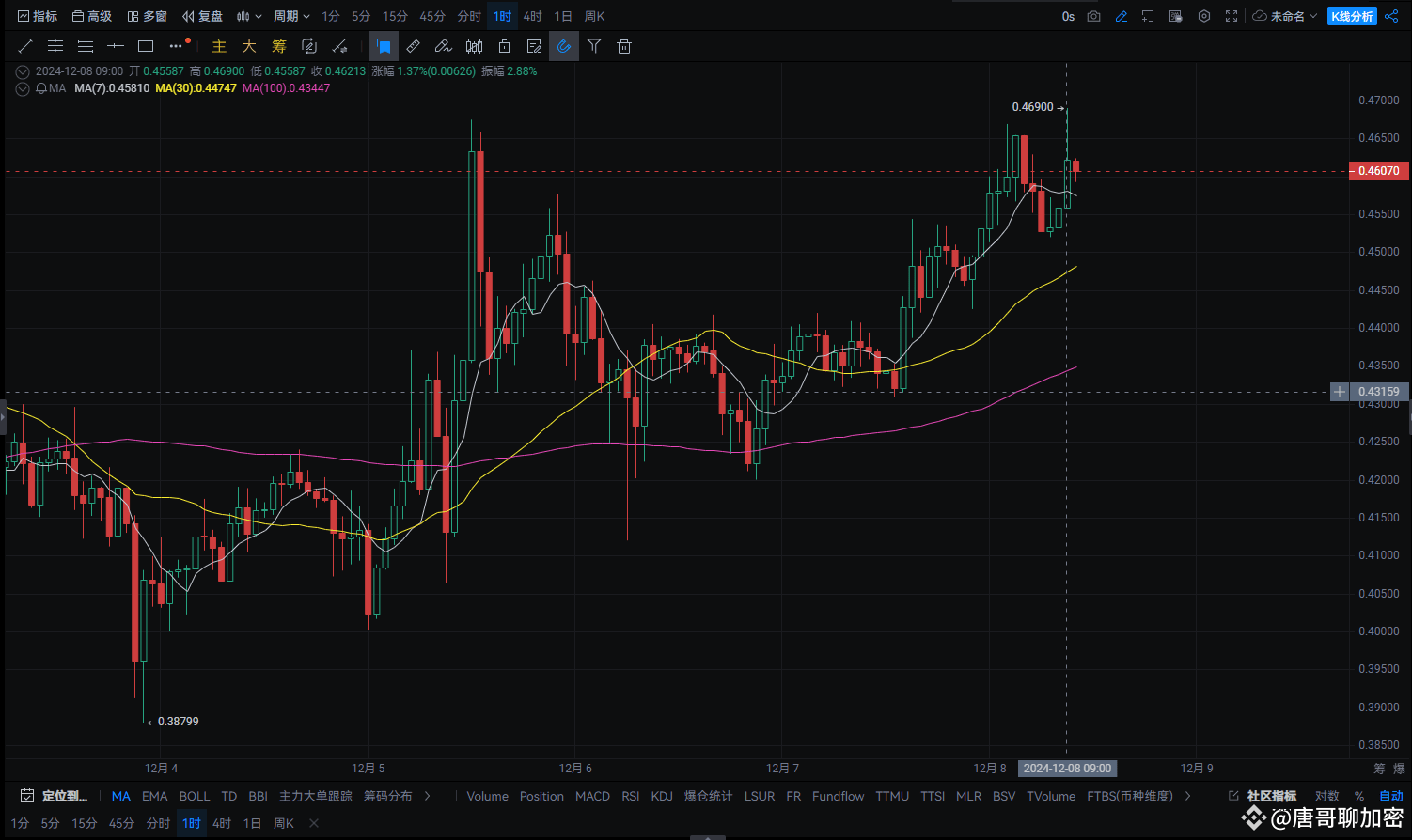1412x840 pixels.
Task: Toggle the RSI sub-indicator
Action: pos(631,796)
